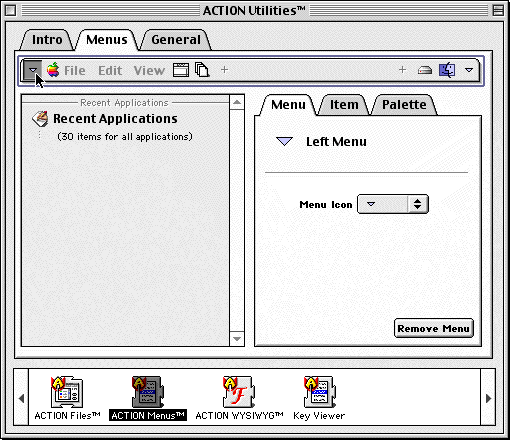Click the stacked documents icon in the menu bar

click(202, 70)
